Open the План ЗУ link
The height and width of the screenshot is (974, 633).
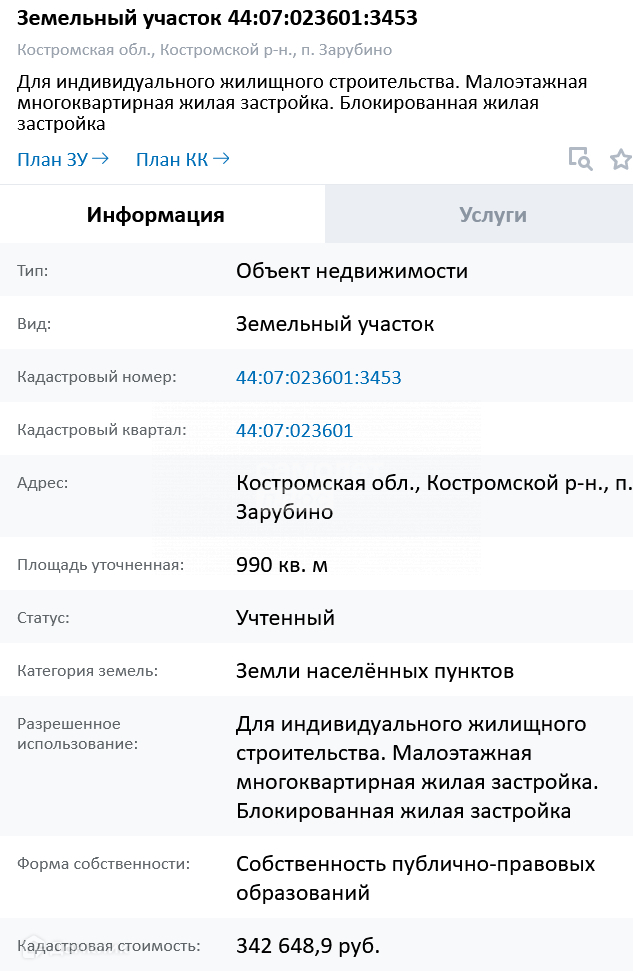tap(62, 159)
